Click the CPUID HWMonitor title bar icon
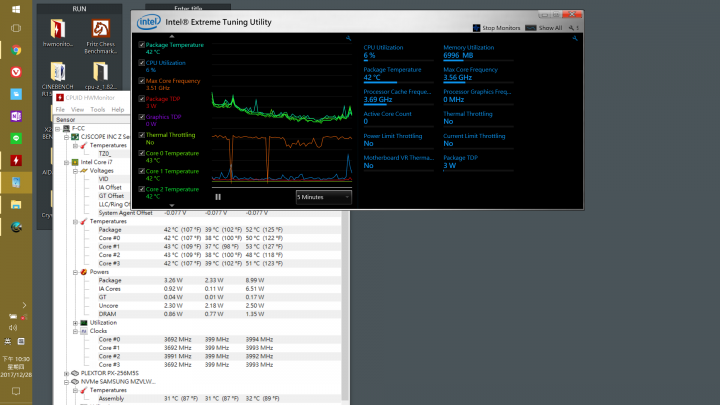Image resolution: width=720 pixels, height=405 pixels. tap(60, 97)
